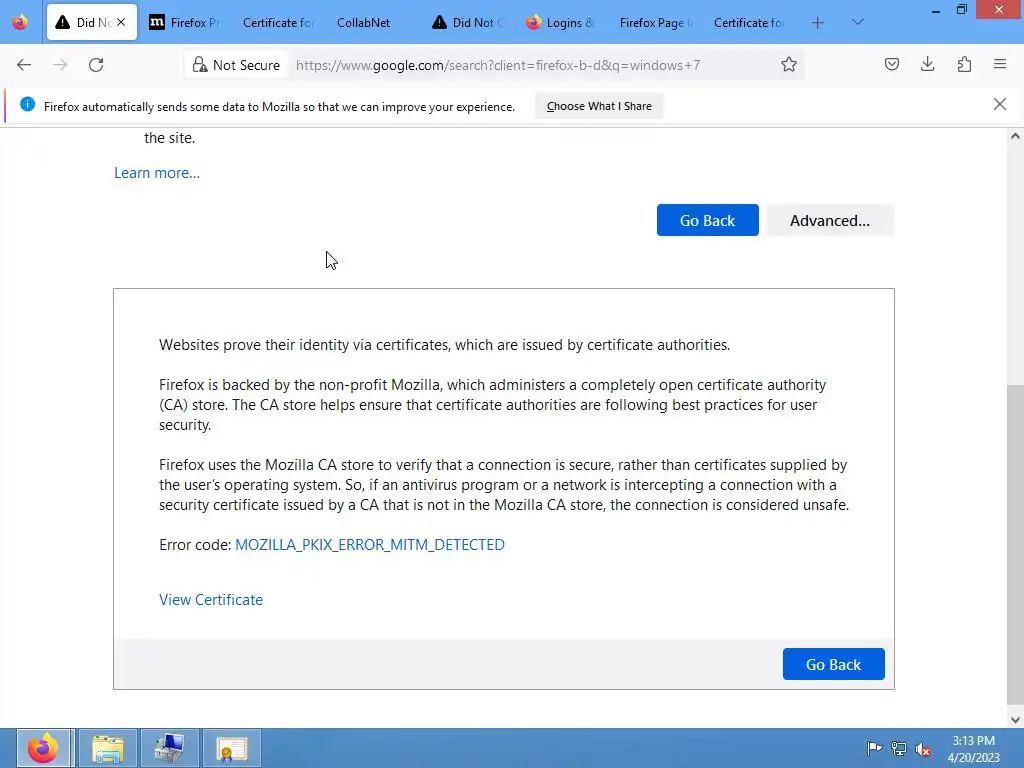This screenshot has height=768, width=1024.
Task: Click the muted volume tray icon
Action: [x=923, y=748]
